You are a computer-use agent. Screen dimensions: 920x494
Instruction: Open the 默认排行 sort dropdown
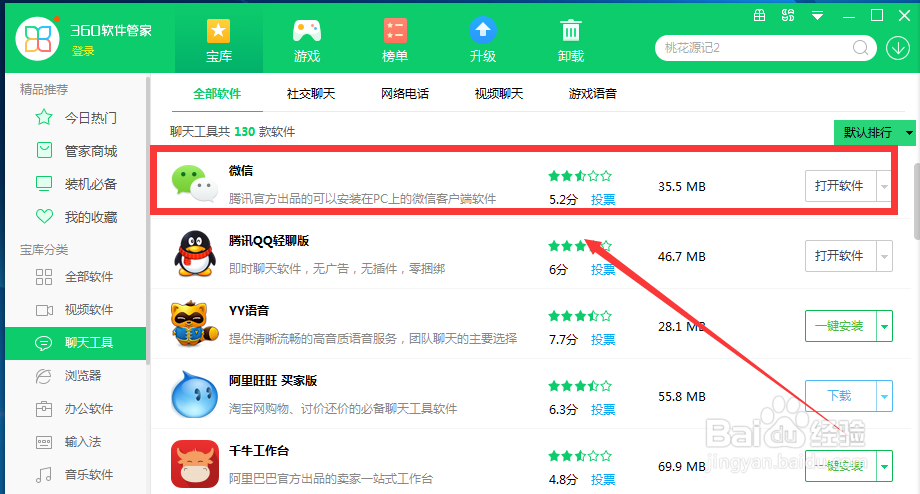tap(874, 133)
